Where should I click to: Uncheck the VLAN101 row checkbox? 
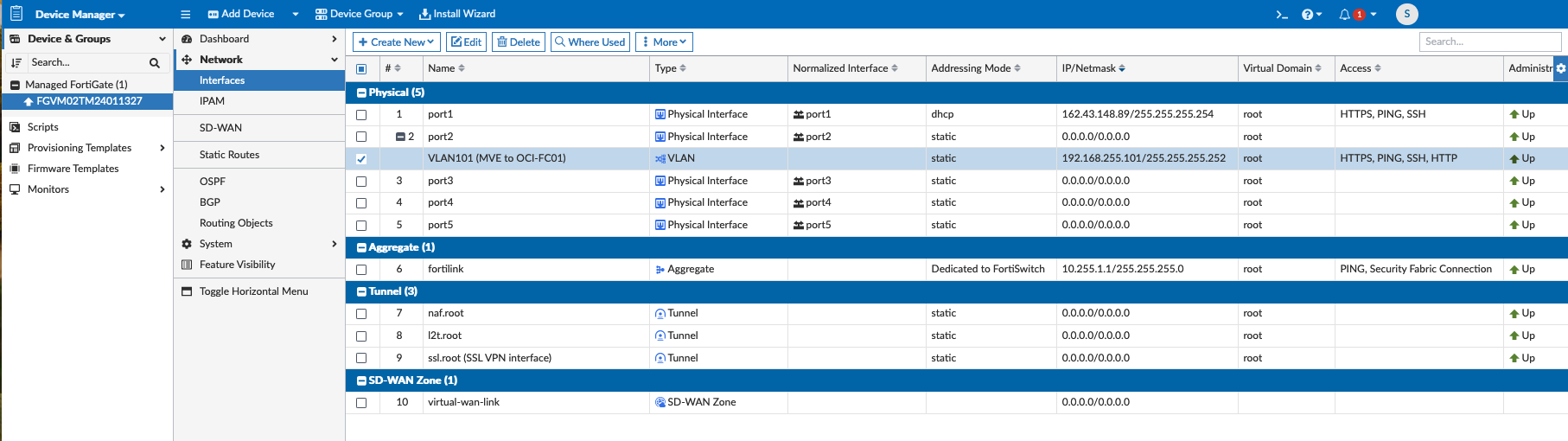pos(361,159)
